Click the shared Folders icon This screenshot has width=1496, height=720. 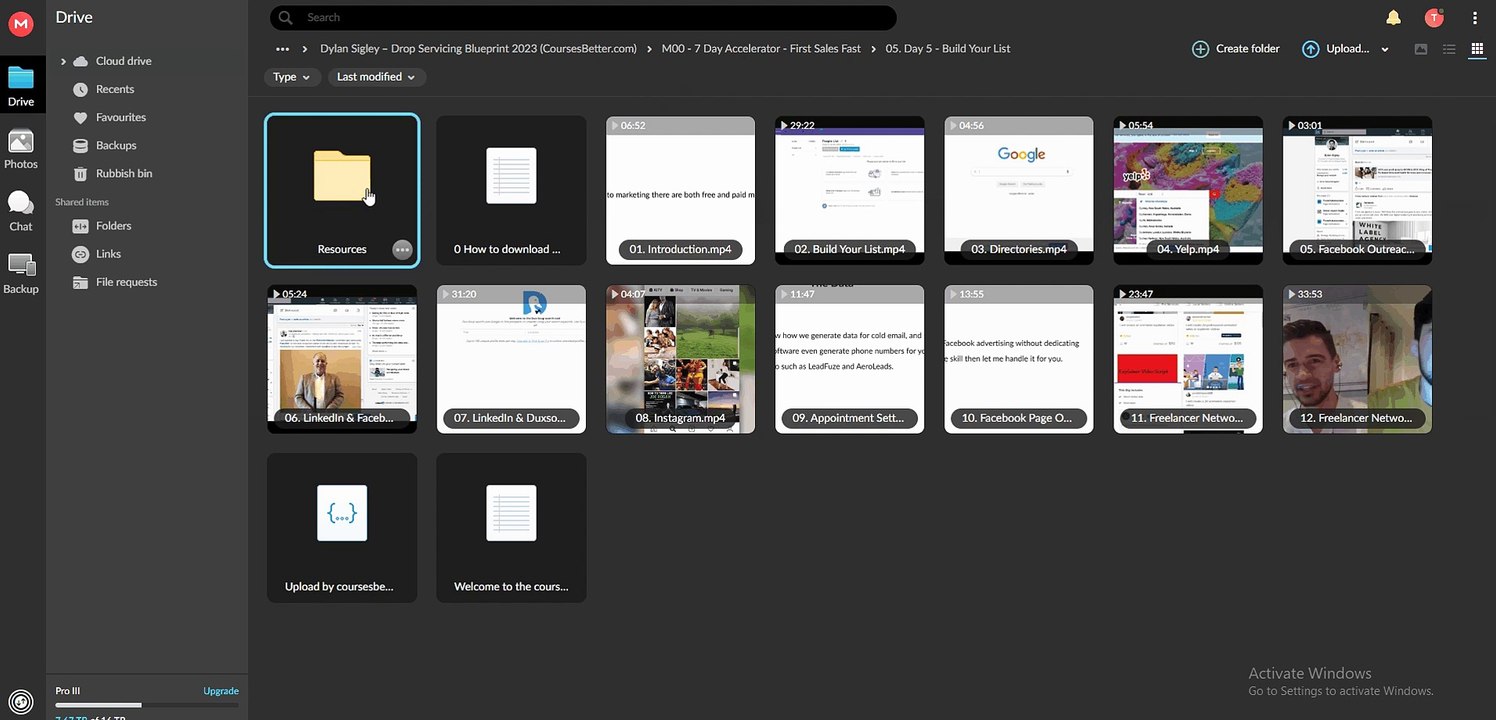(81, 226)
